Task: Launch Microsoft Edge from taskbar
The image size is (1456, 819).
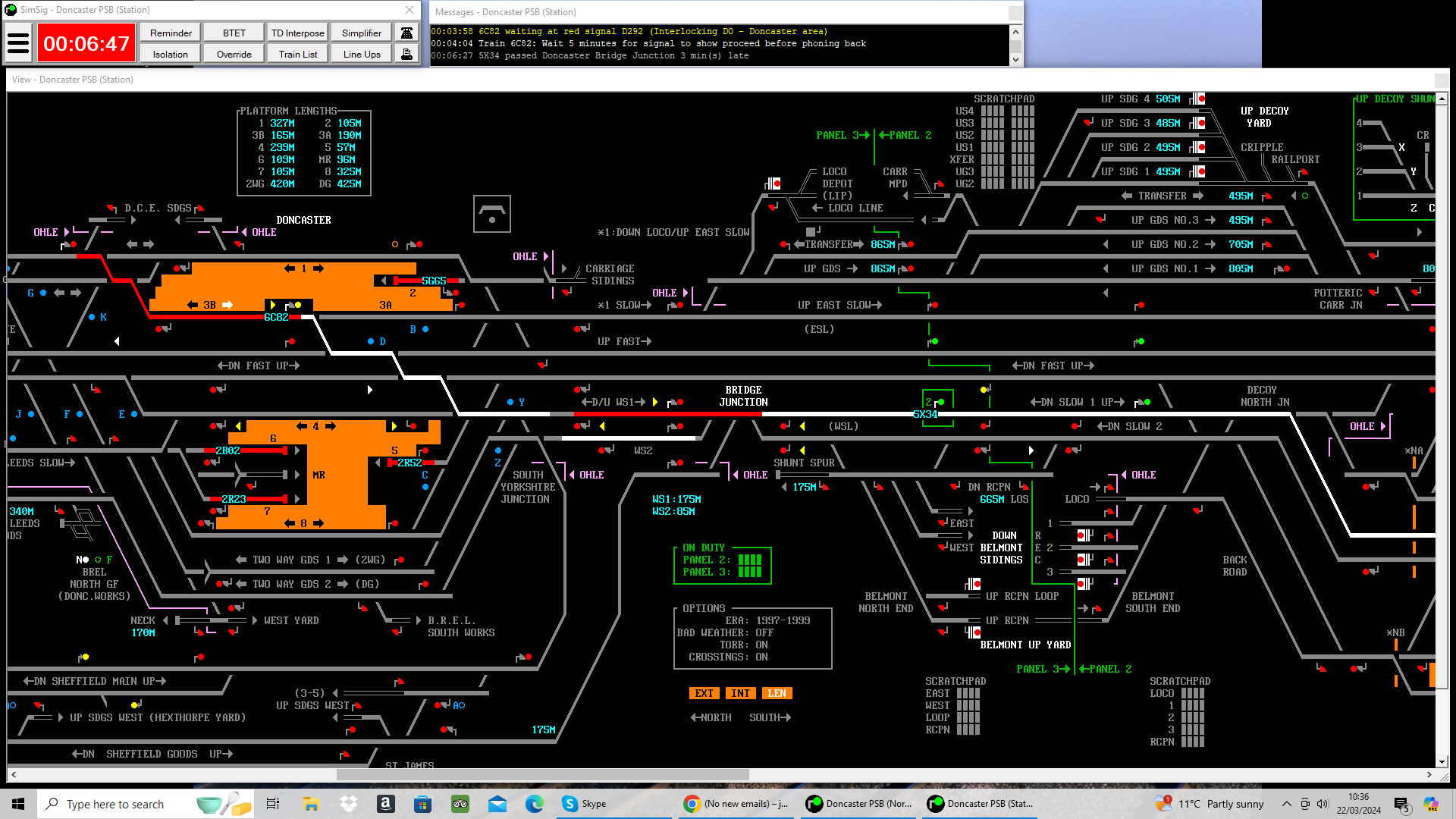Action: (x=535, y=804)
